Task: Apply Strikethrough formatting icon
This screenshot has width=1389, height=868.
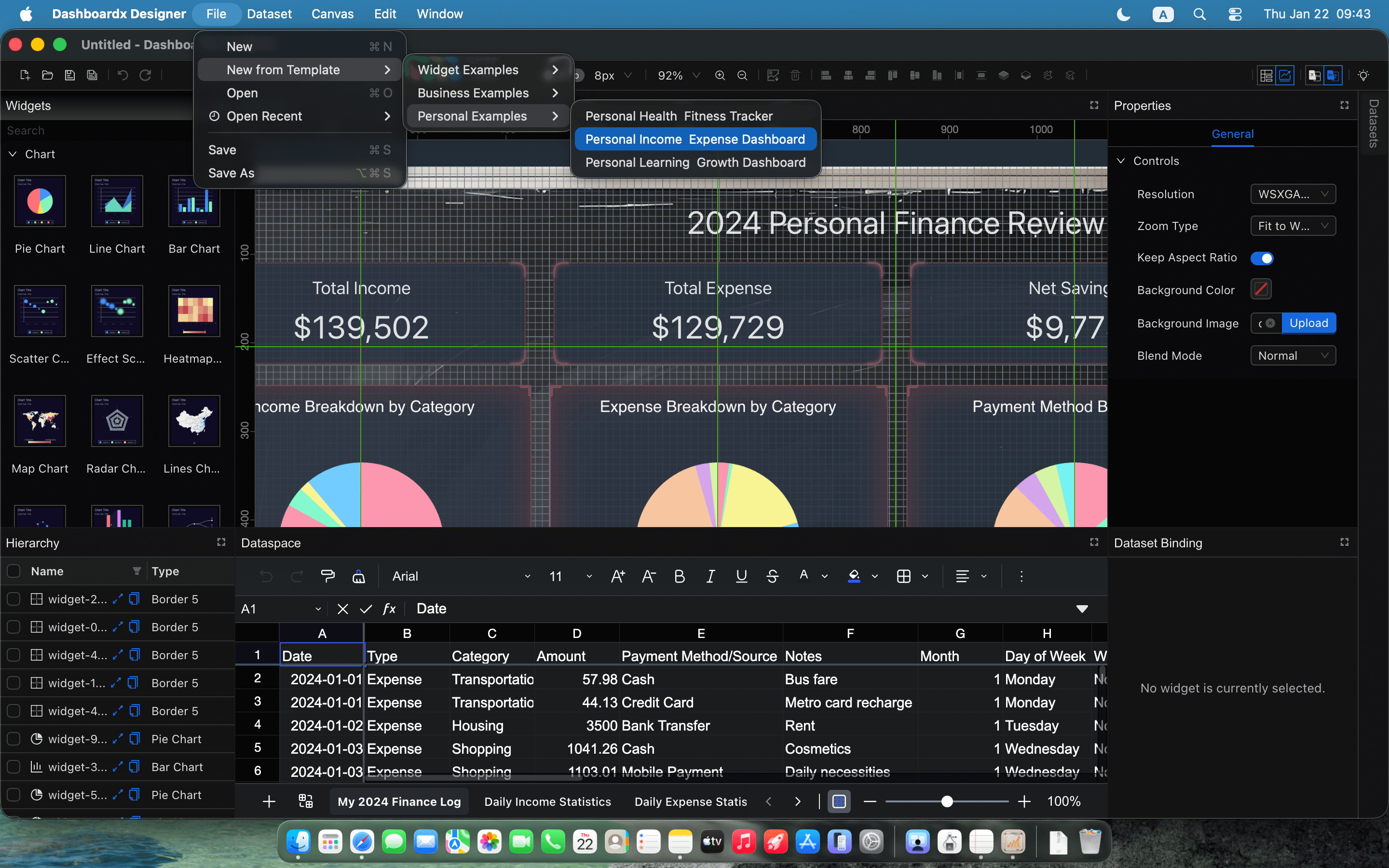Action: coord(772,576)
